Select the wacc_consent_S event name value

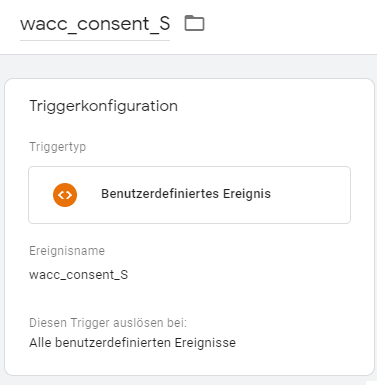(x=78, y=275)
